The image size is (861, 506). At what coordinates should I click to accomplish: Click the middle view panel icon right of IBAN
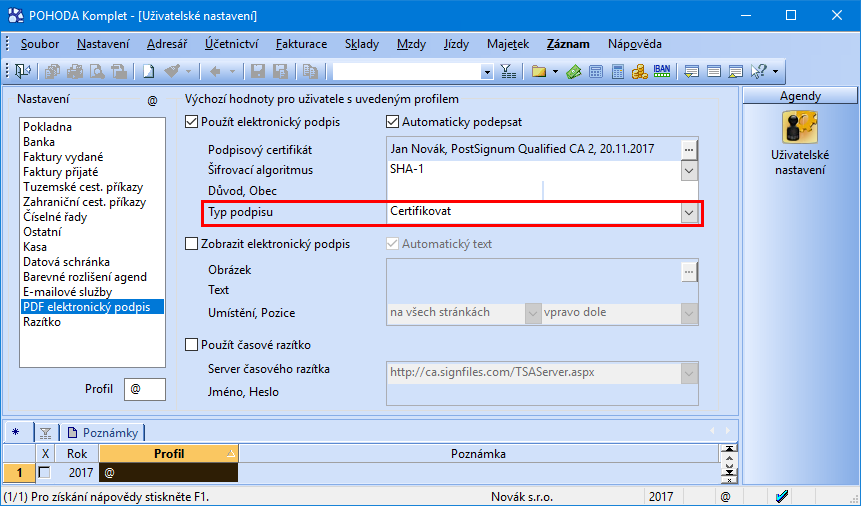(x=714, y=71)
